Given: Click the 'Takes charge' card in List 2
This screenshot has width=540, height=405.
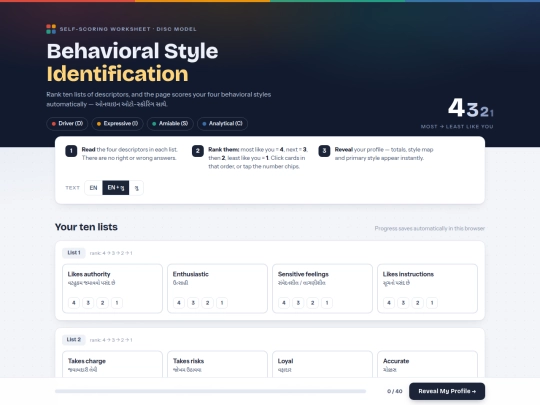Looking at the screenshot, I should point(112,364).
